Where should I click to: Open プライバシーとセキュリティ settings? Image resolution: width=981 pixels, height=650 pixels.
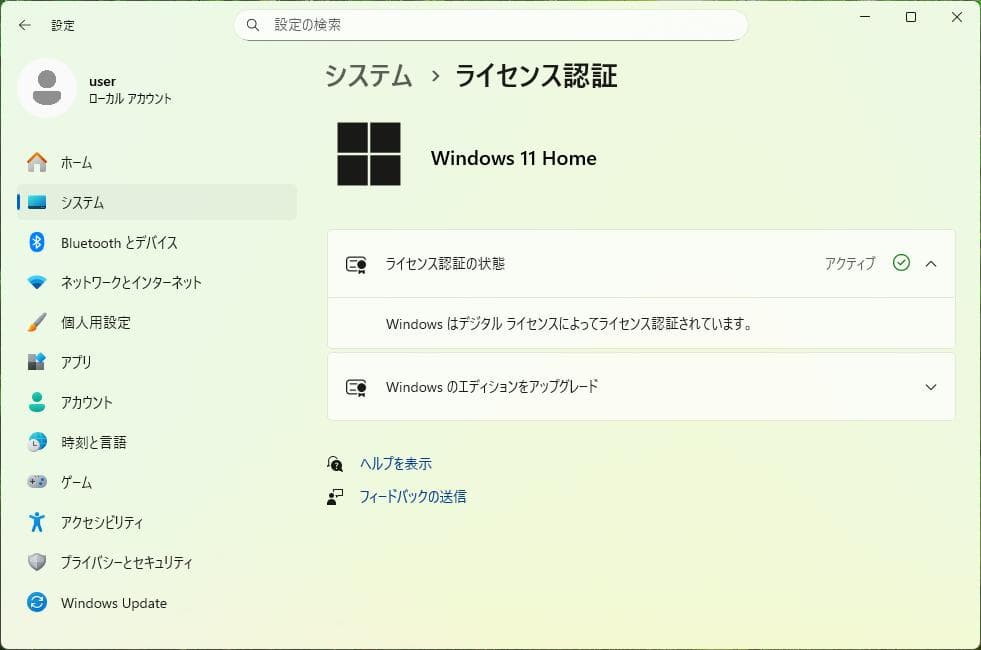click(157, 562)
